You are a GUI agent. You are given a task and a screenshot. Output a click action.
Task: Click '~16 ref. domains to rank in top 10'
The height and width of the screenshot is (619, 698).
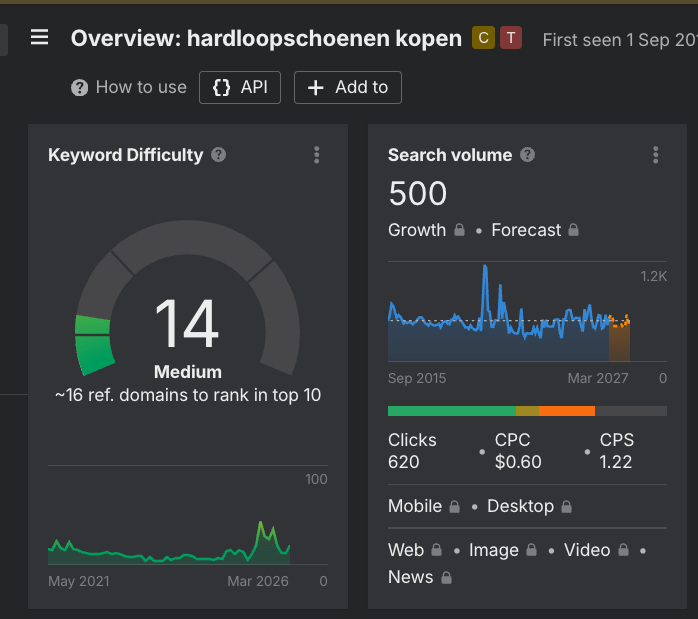click(187, 395)
